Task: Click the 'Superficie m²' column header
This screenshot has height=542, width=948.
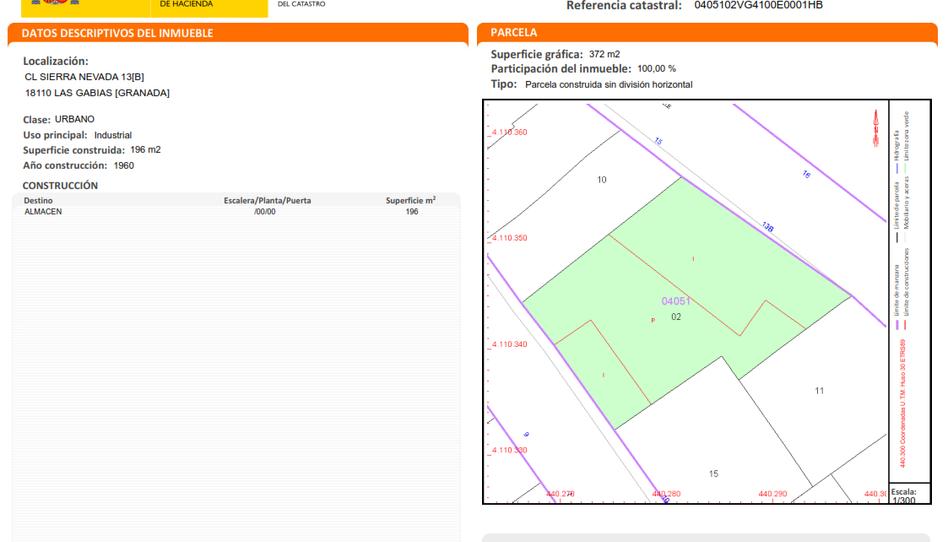Action: pos(410,201)
